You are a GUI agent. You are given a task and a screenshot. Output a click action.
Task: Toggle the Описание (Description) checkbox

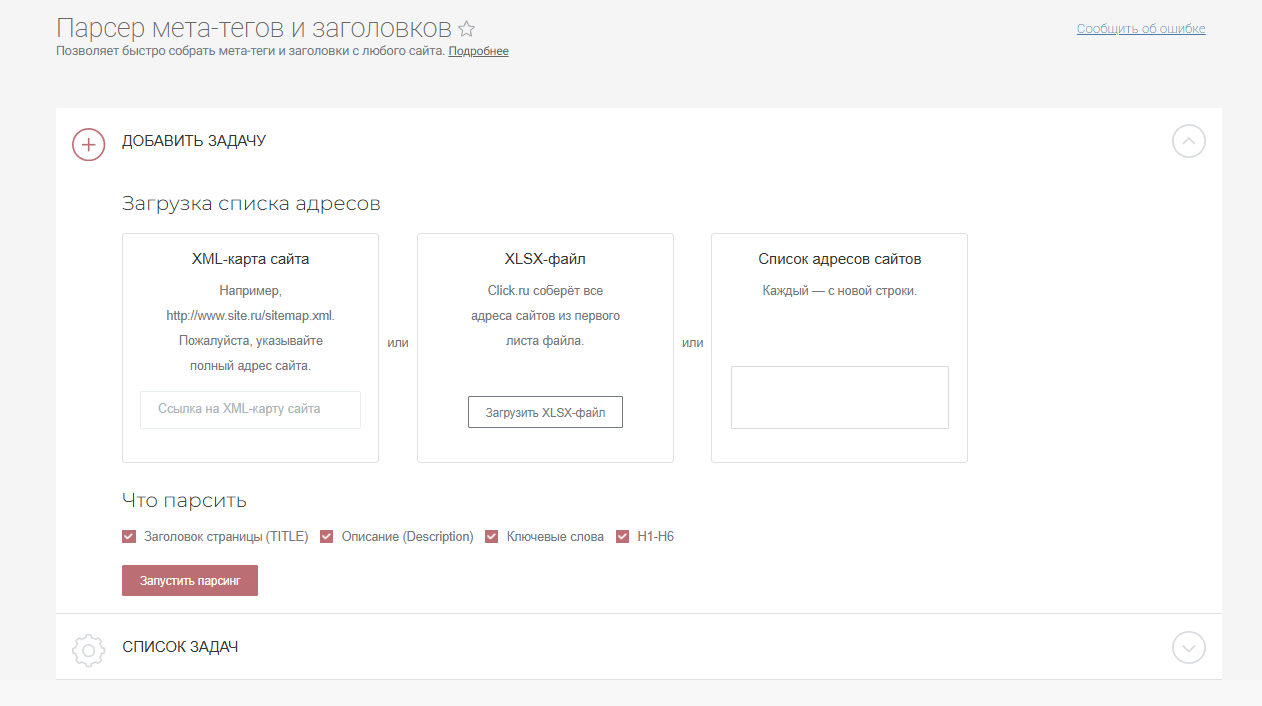coord(327,537)
